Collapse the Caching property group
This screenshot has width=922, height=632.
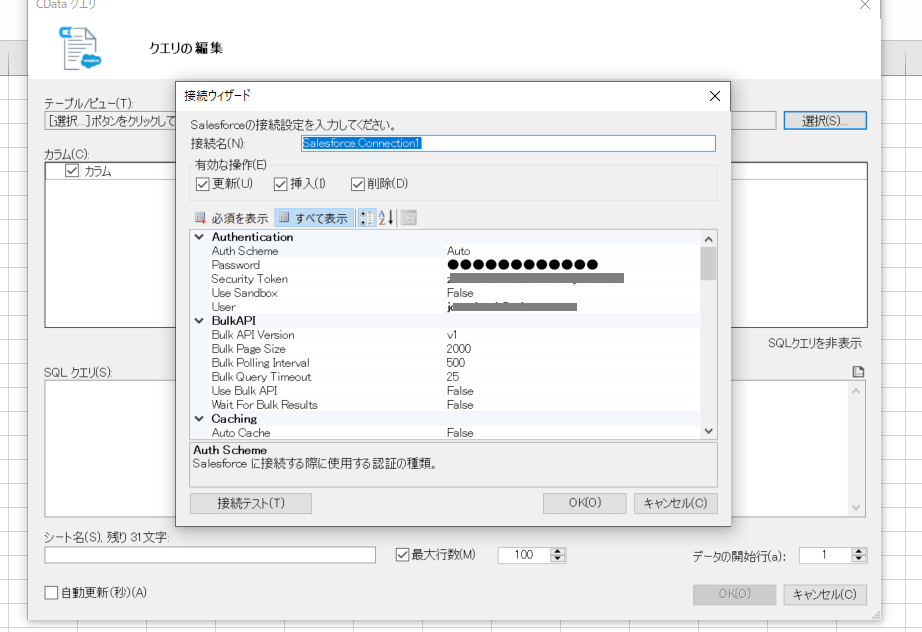tap(199, 419)
